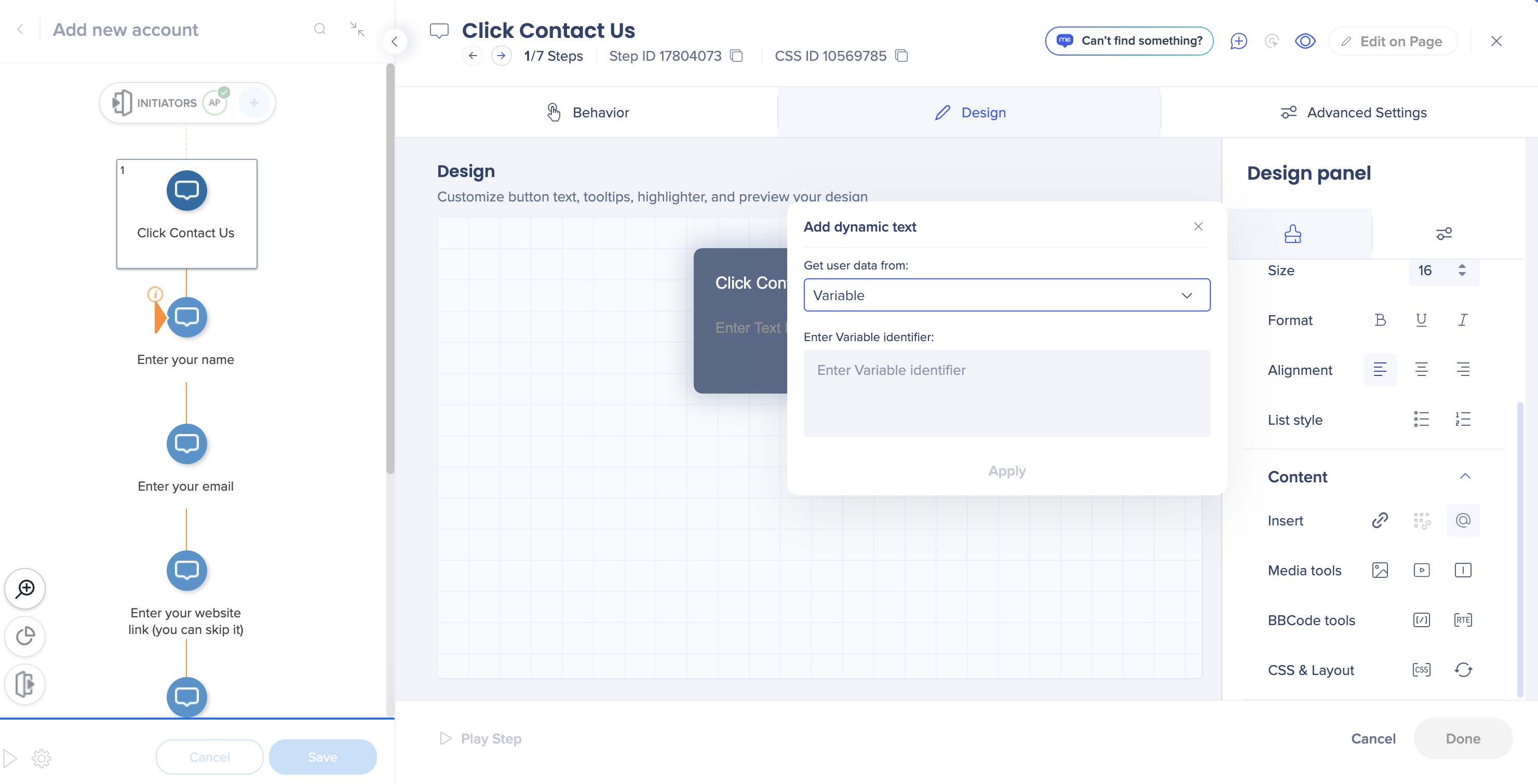Collapse the Content section
The height and width of the screenshot is (784, 1538).
[x=1465, y=477]
